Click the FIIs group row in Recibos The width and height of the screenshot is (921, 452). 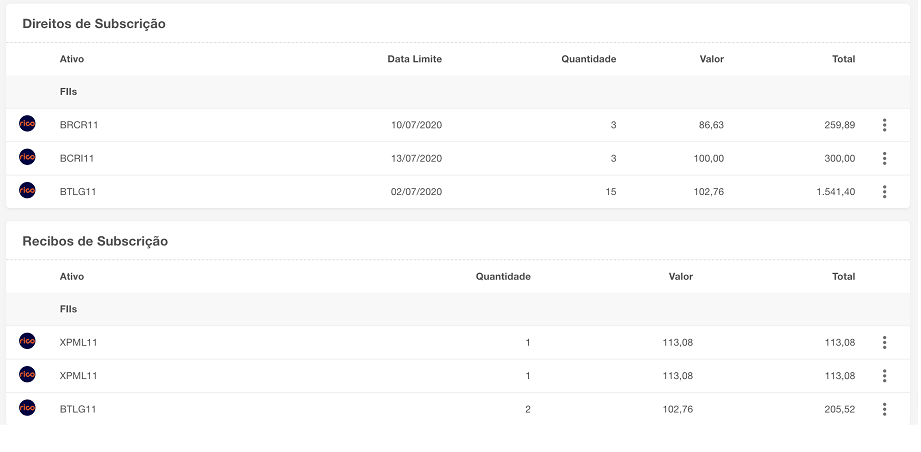(69, 310)
